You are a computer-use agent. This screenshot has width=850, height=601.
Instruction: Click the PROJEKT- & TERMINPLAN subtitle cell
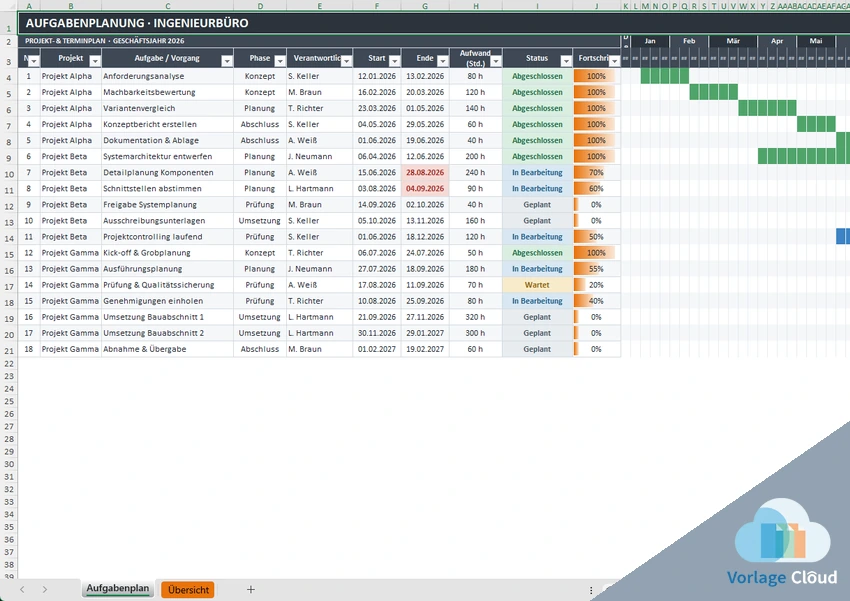coord(319,41)
